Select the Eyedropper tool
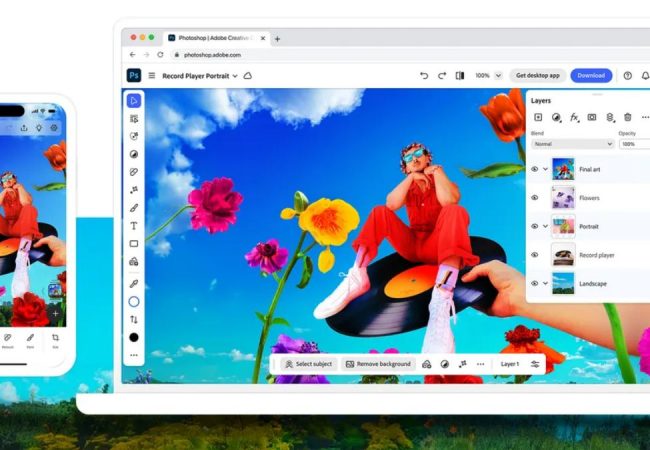Image resolution: width=650 pixels, height=450 pixels. (133, 284)
